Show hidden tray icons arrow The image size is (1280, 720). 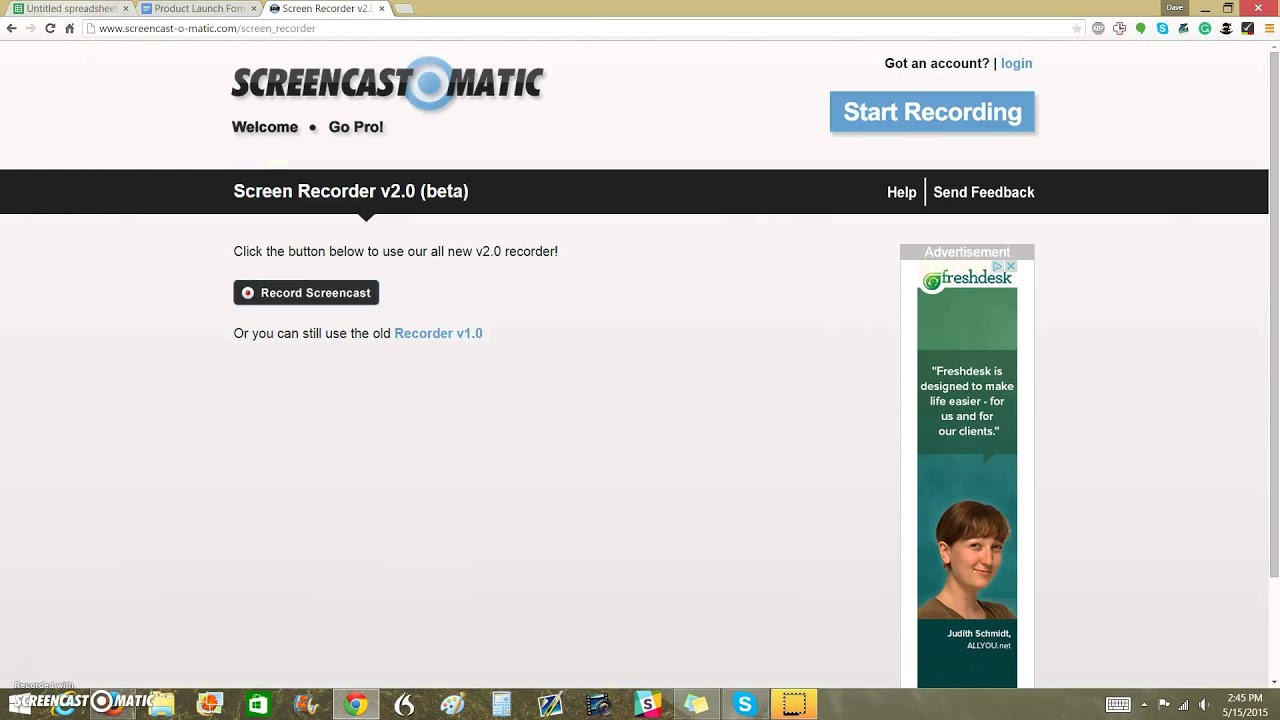1145,705
